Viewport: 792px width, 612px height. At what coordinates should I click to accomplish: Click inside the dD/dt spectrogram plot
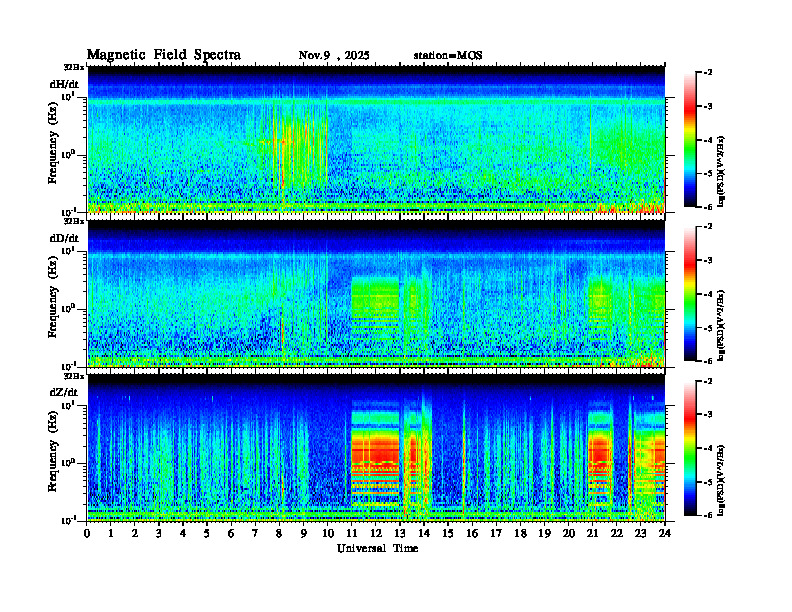376,293
